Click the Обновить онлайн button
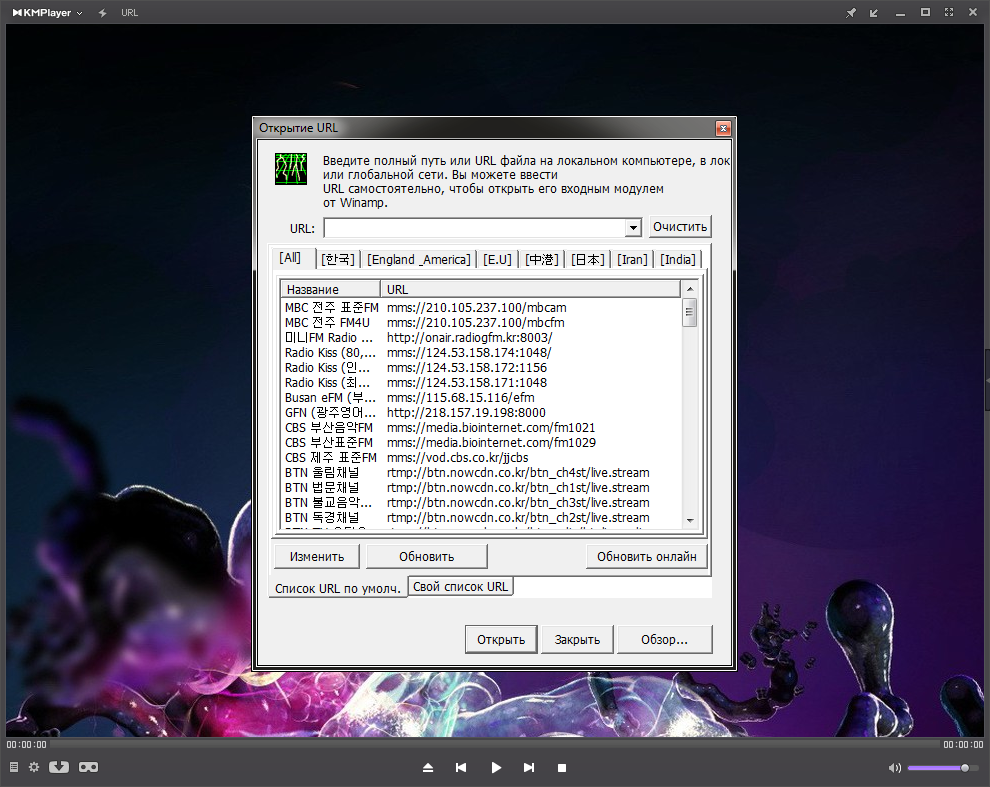 click(x=647, y=556)
